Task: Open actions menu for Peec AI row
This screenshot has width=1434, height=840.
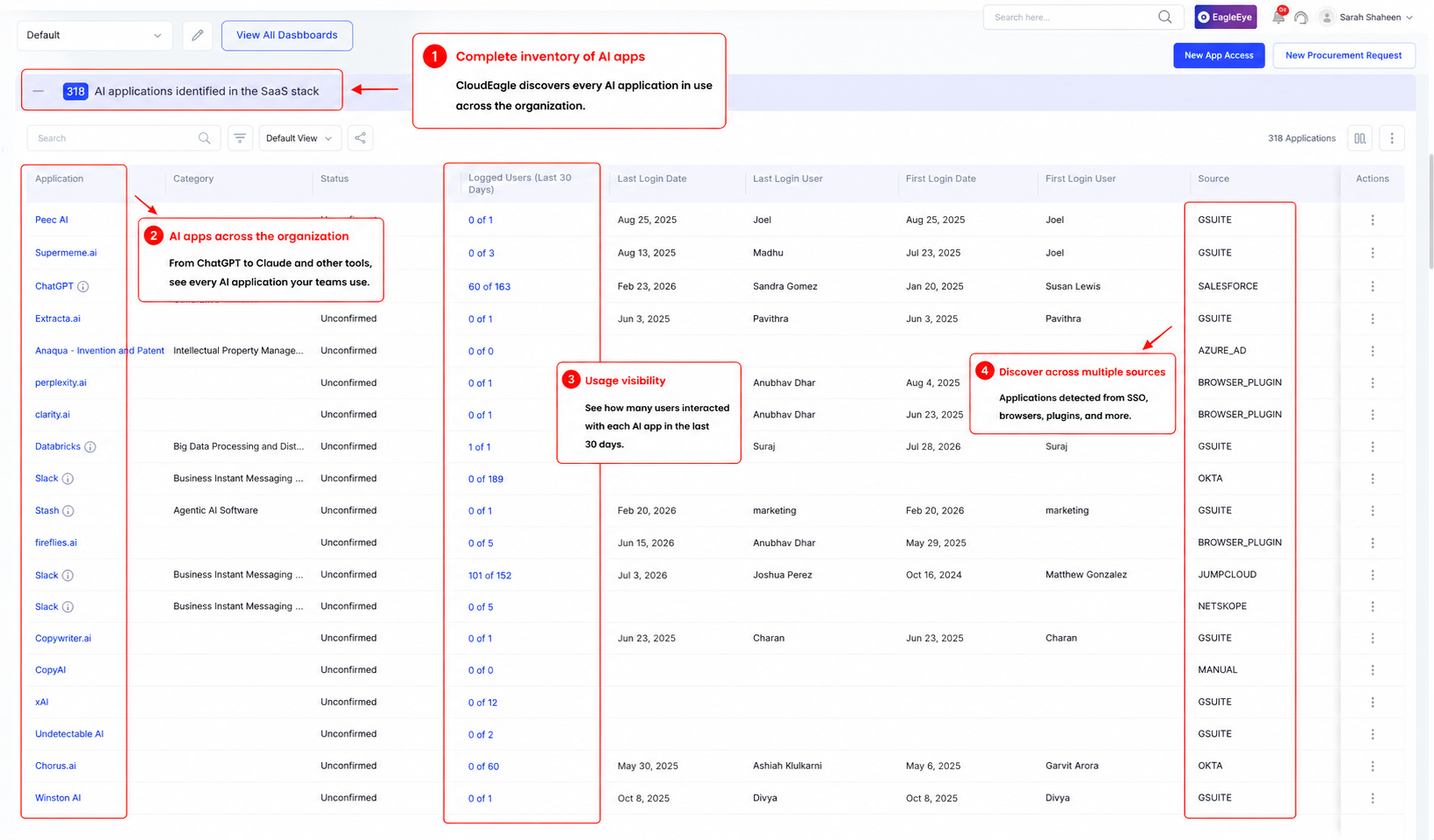Action: (1373, 220)
